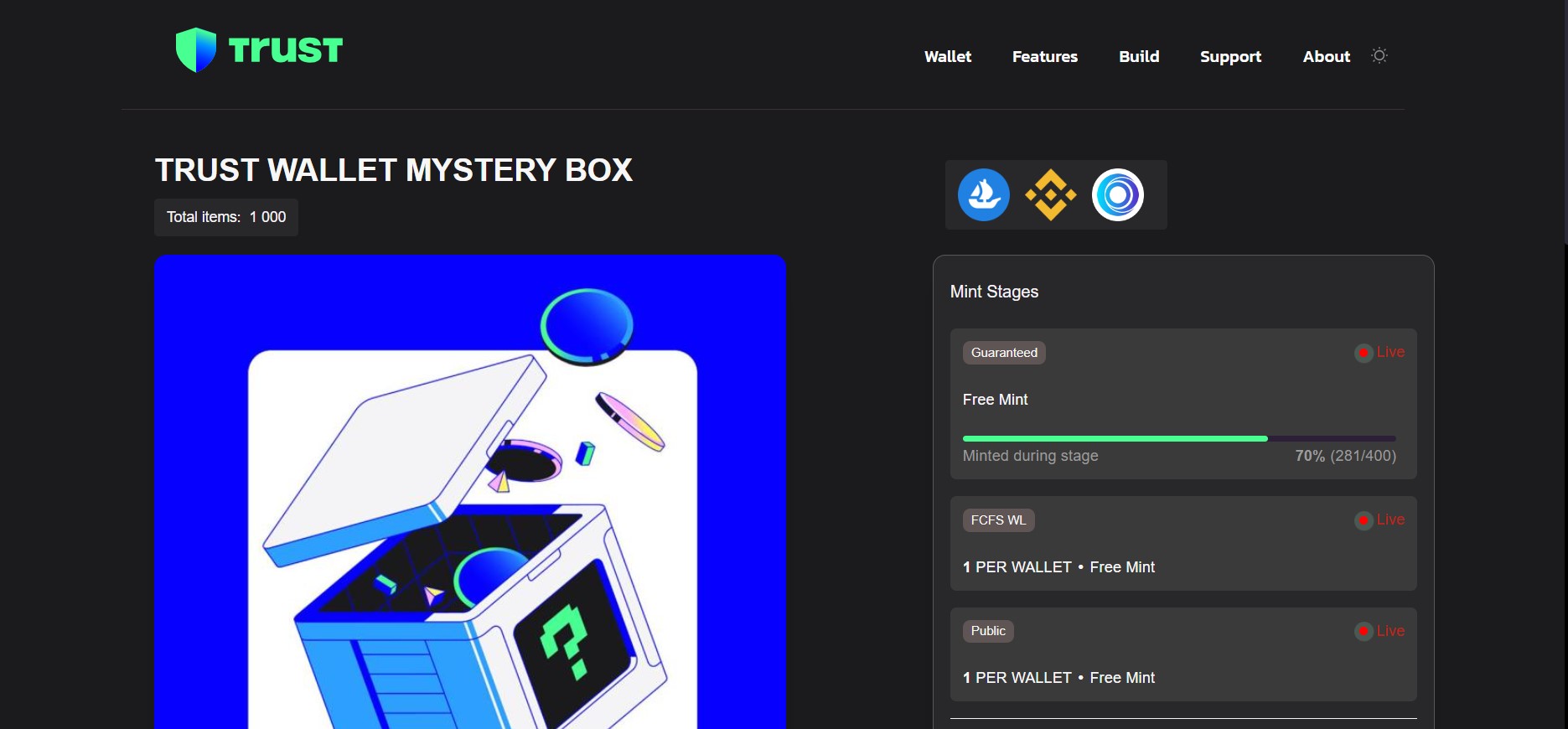Select the Public mint stage
1568x729 pixels.
pyautogui.click(x=1183, y=654)
